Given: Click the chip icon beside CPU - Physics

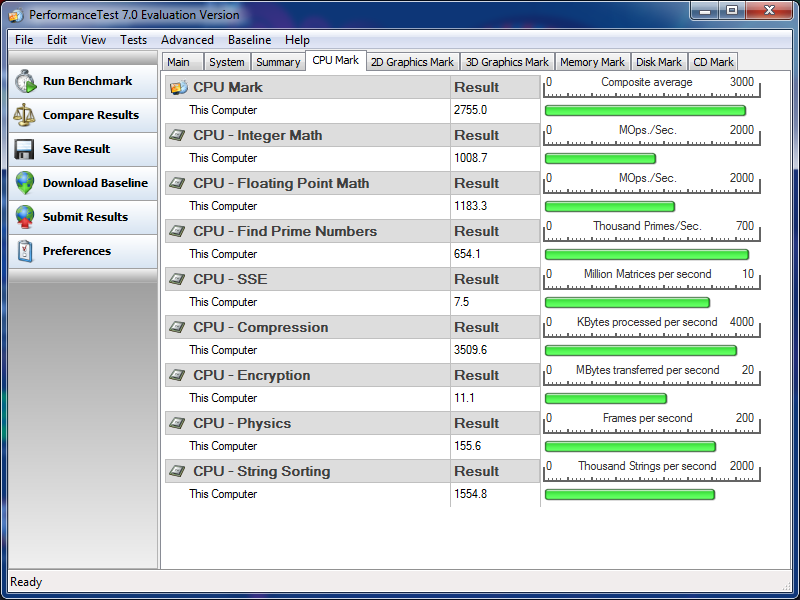Looking at the screenshot, I should 177,423.
